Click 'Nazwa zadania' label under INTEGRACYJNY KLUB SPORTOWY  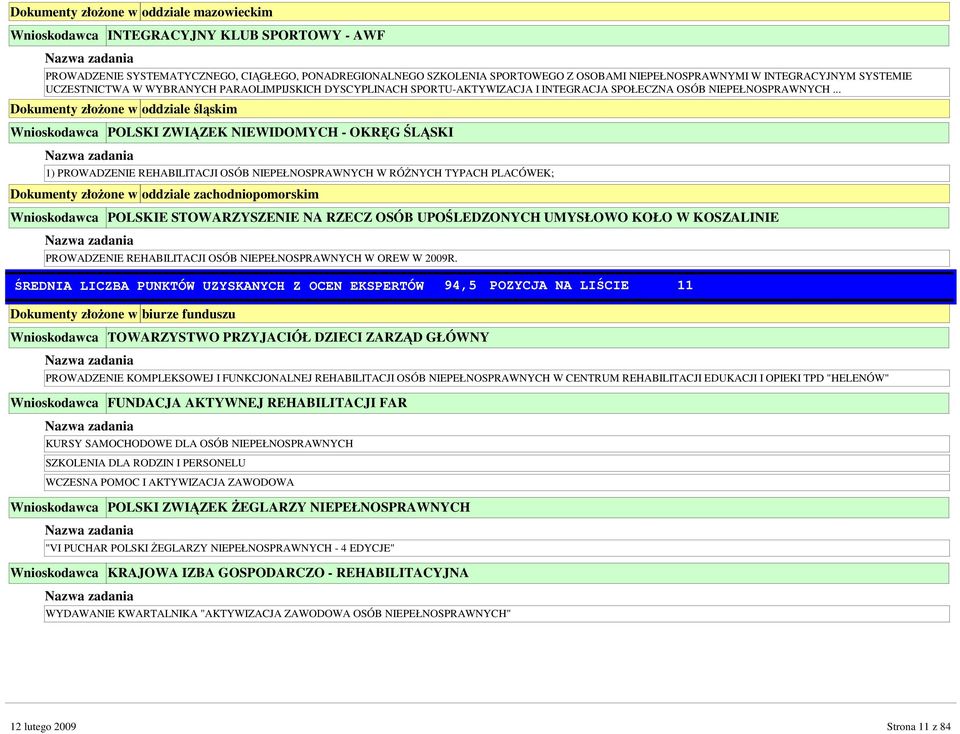[x=89, y=59]
